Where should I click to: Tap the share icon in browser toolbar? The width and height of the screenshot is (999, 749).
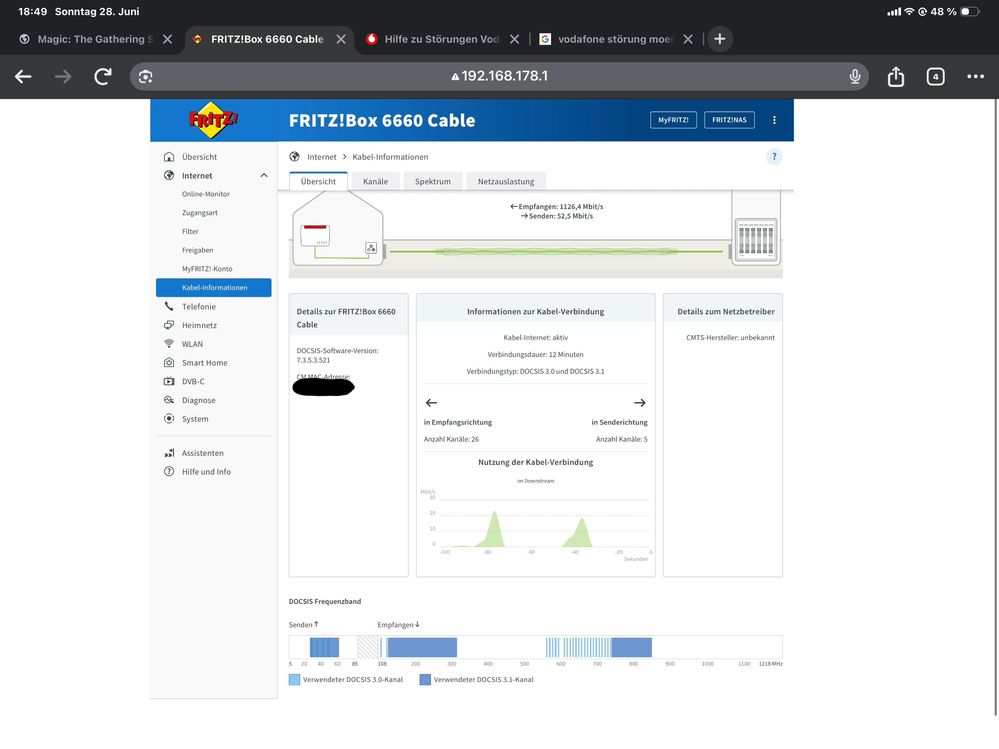point(896,76)
